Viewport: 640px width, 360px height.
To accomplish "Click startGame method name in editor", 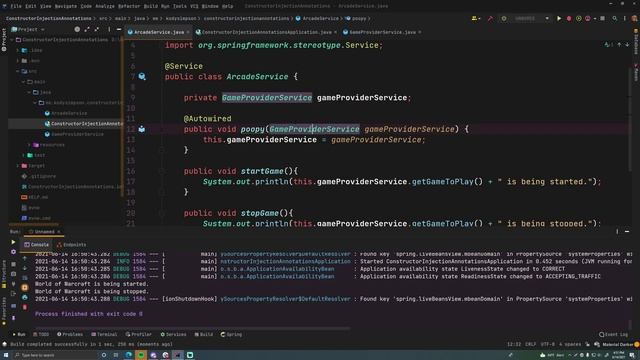I will (262, 171).
